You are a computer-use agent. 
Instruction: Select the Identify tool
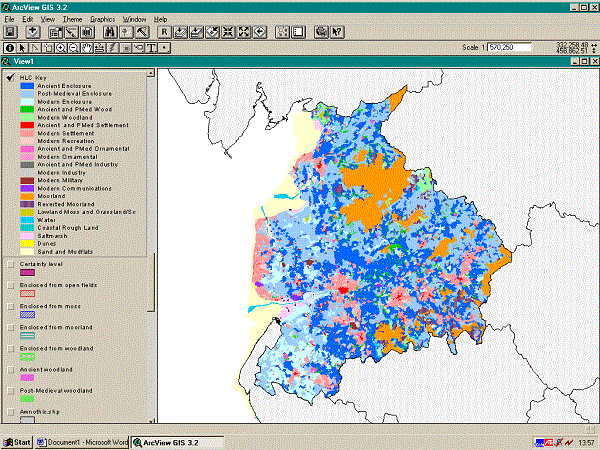click(10, 48)
